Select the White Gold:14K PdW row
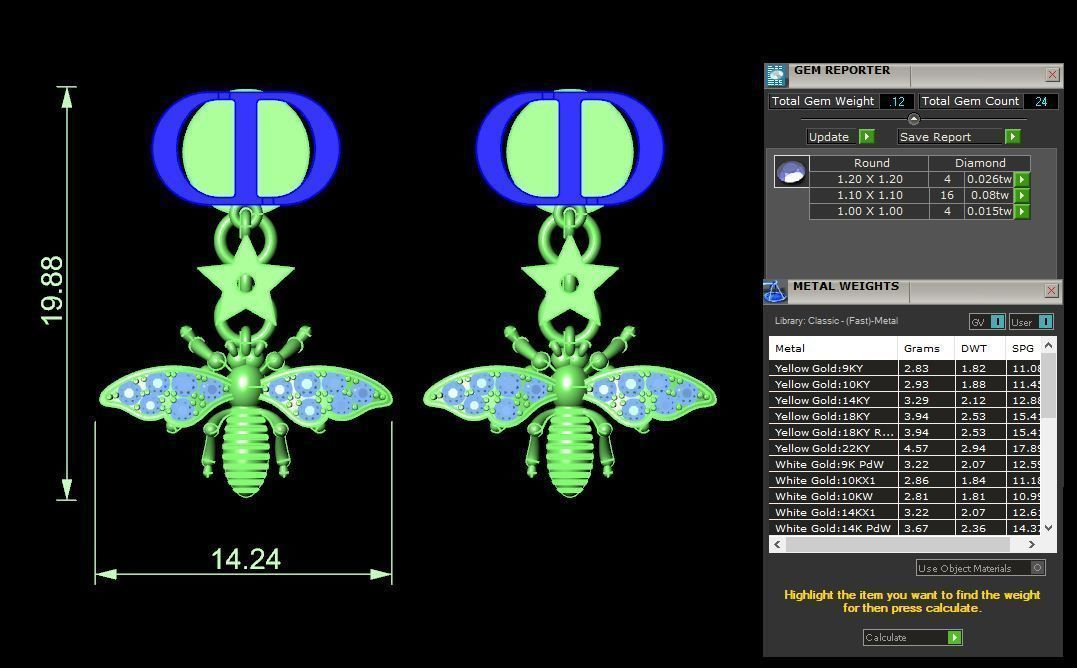 pyautogui.click(x=905, y=528)
